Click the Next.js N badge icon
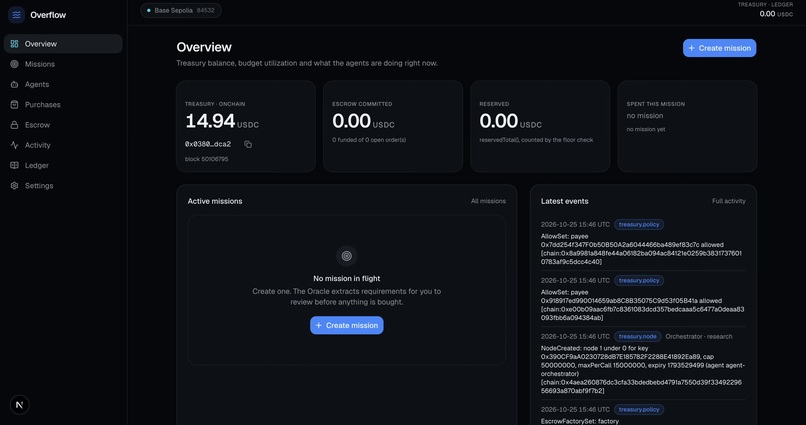Screen dimensions: 806x425 20,405
